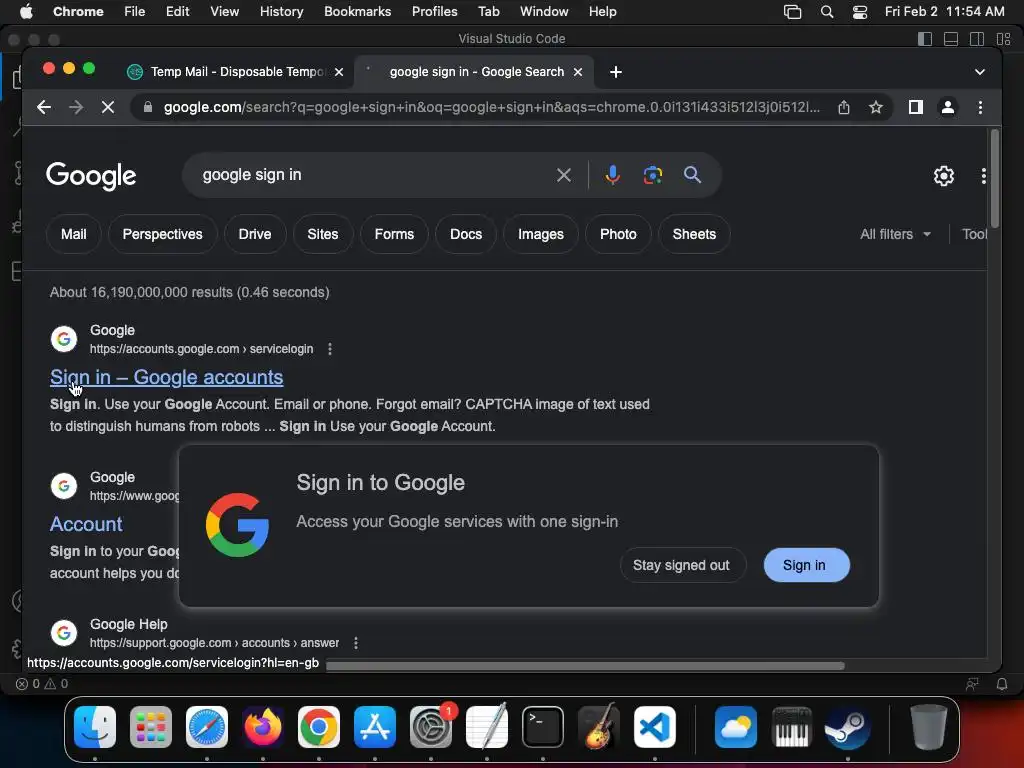Open the Account search result link

pos(86,524)
